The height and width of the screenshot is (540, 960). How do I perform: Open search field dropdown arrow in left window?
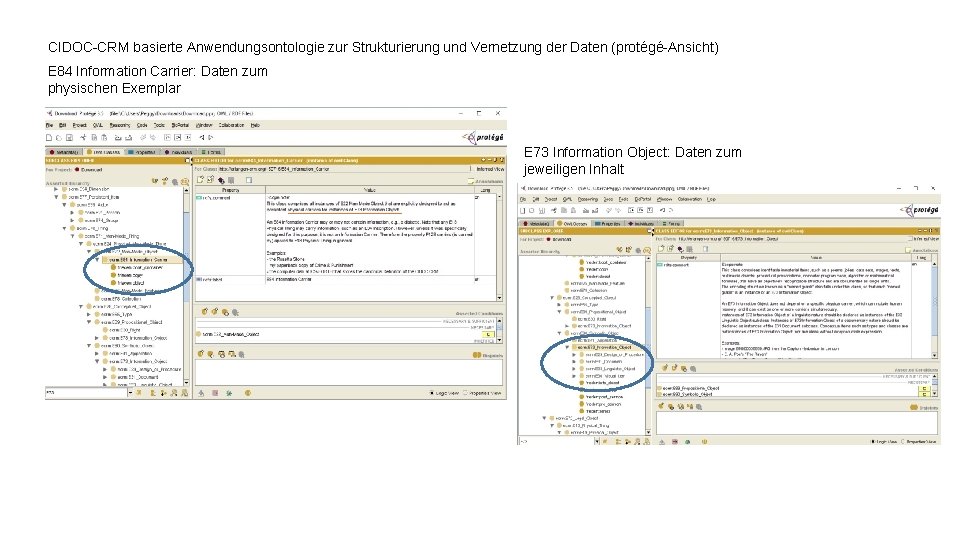130,392
